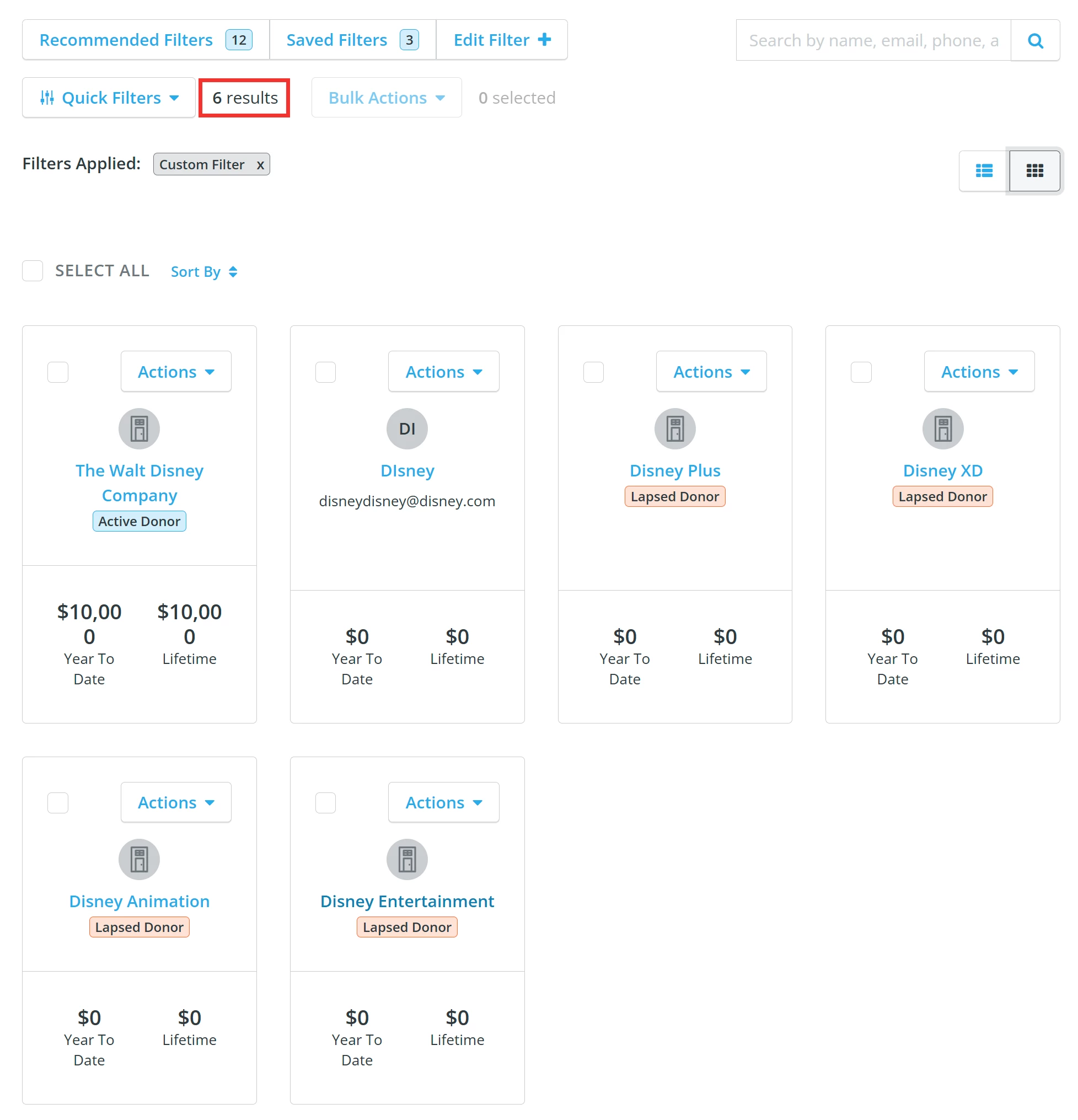
Task: Open Actions dropdown on Disney Animation card
Action: coord(176,802)
